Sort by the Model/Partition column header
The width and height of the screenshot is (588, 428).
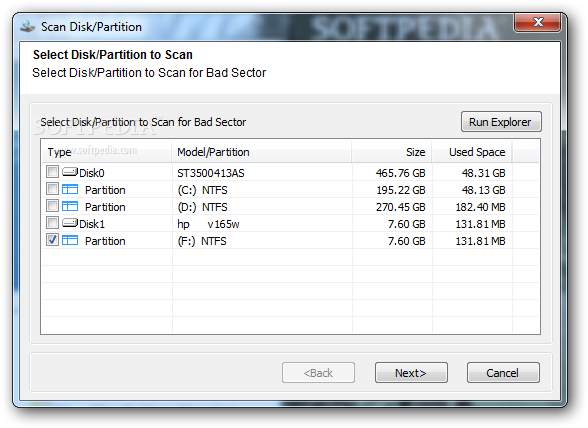(x=262, y=152)
